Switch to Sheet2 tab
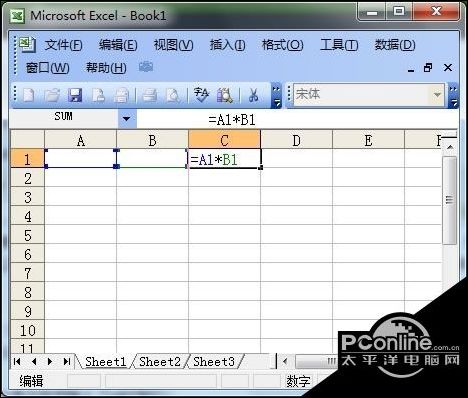The width and height of the screenshot is (468, 398). coord(160,362)
